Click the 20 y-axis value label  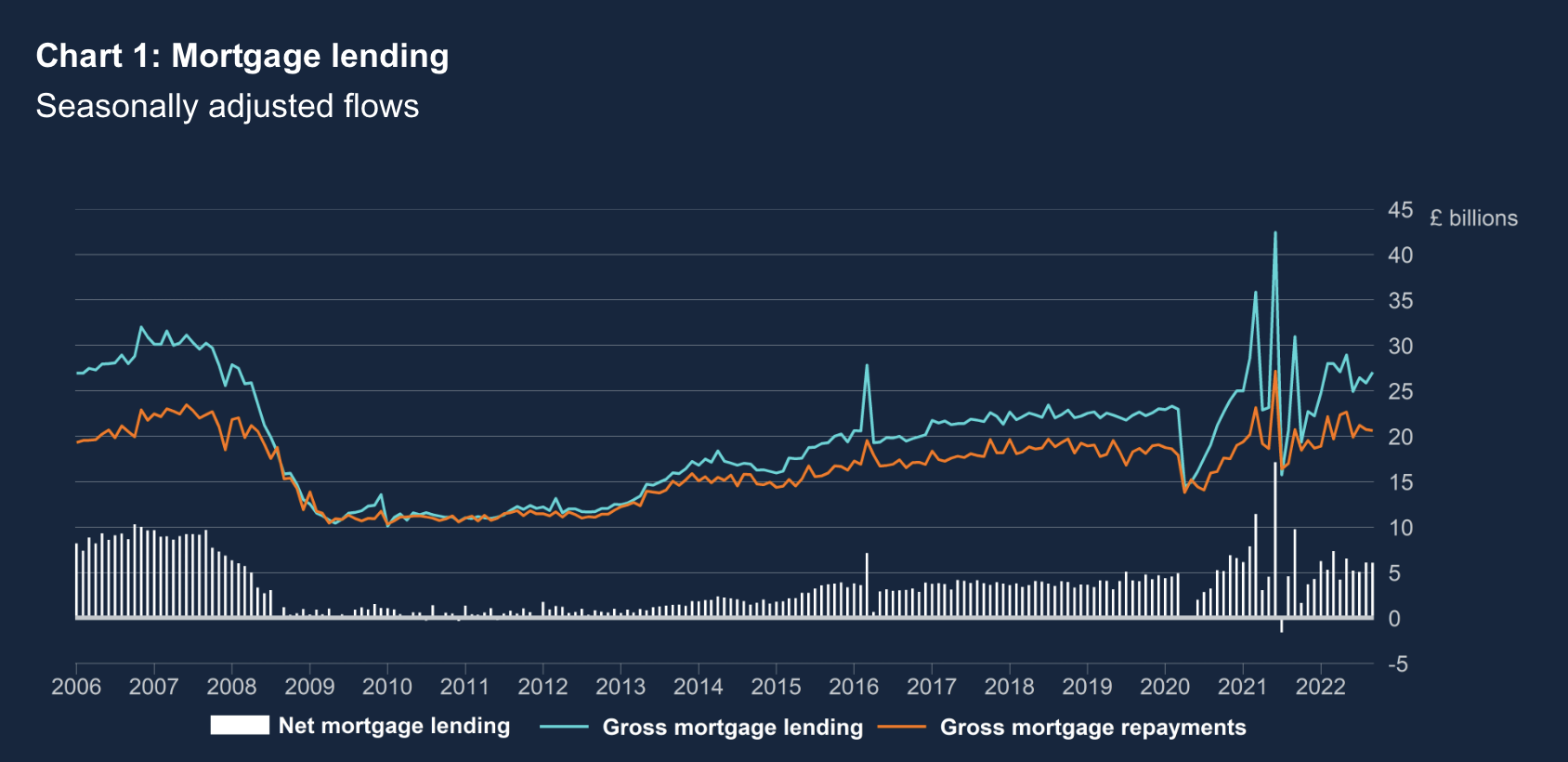click(x=1400, y=437)
